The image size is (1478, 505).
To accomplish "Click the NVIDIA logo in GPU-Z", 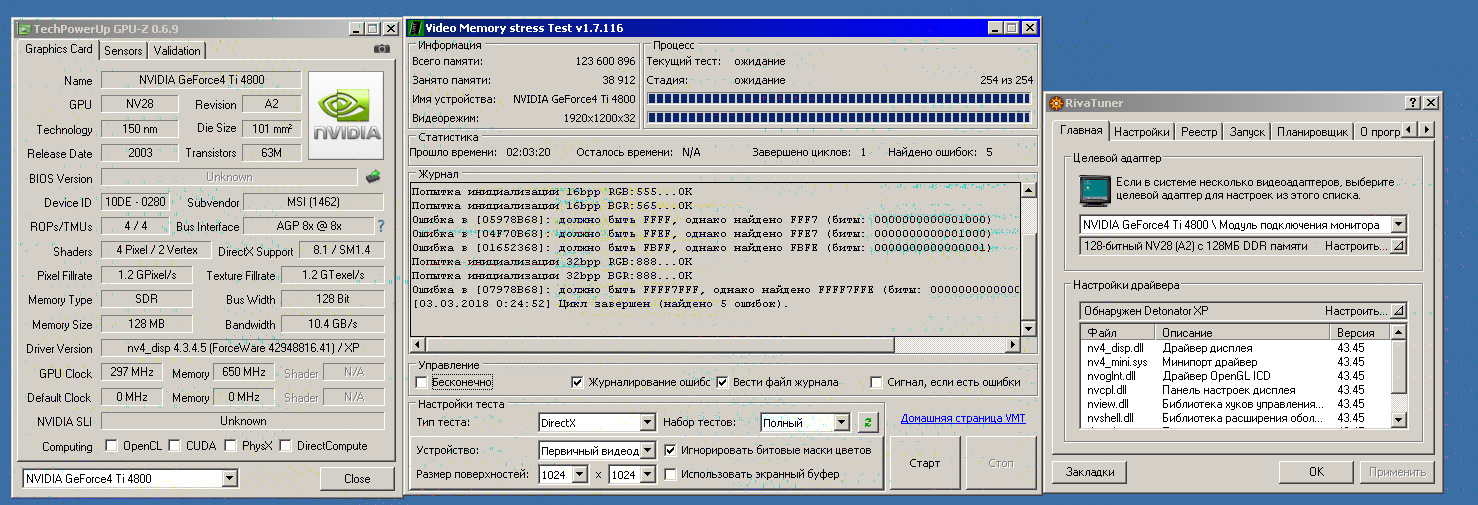I will point(346,115).
